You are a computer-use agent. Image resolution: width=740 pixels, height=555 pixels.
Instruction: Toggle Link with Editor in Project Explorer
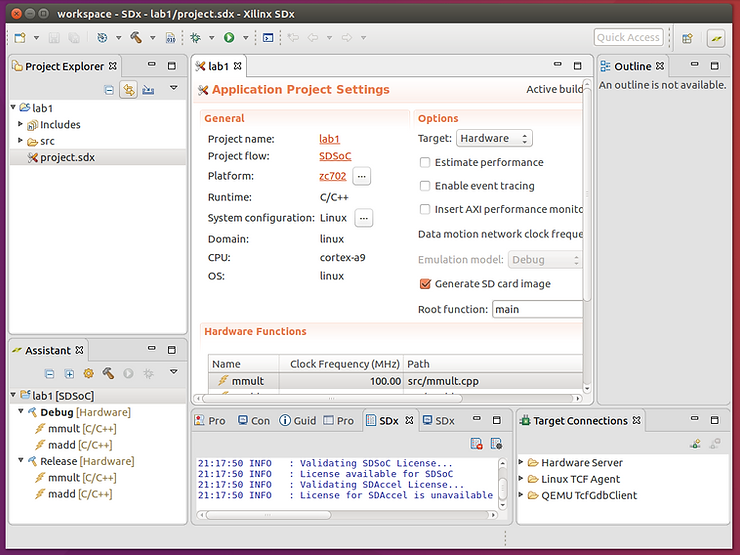pyautogui.click(x=128, y=90)
